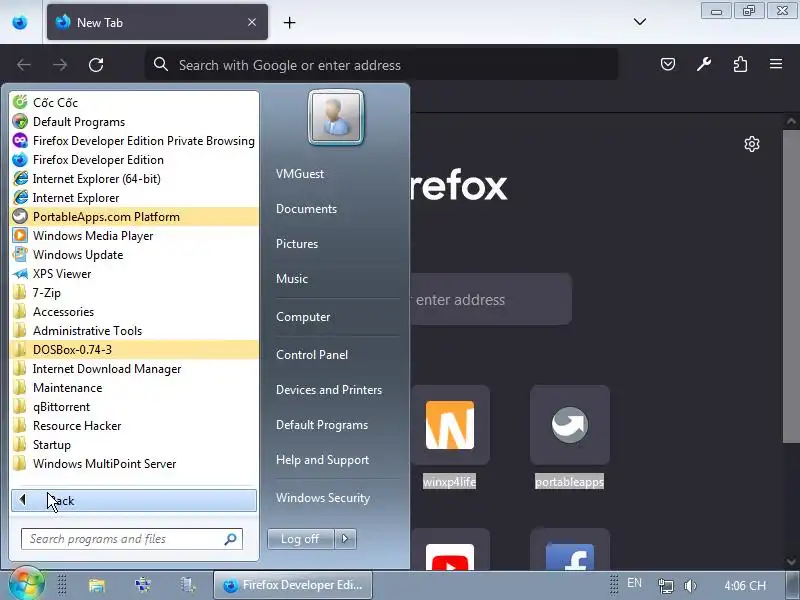Open the Firefox hamburger menu

(776, 64)
